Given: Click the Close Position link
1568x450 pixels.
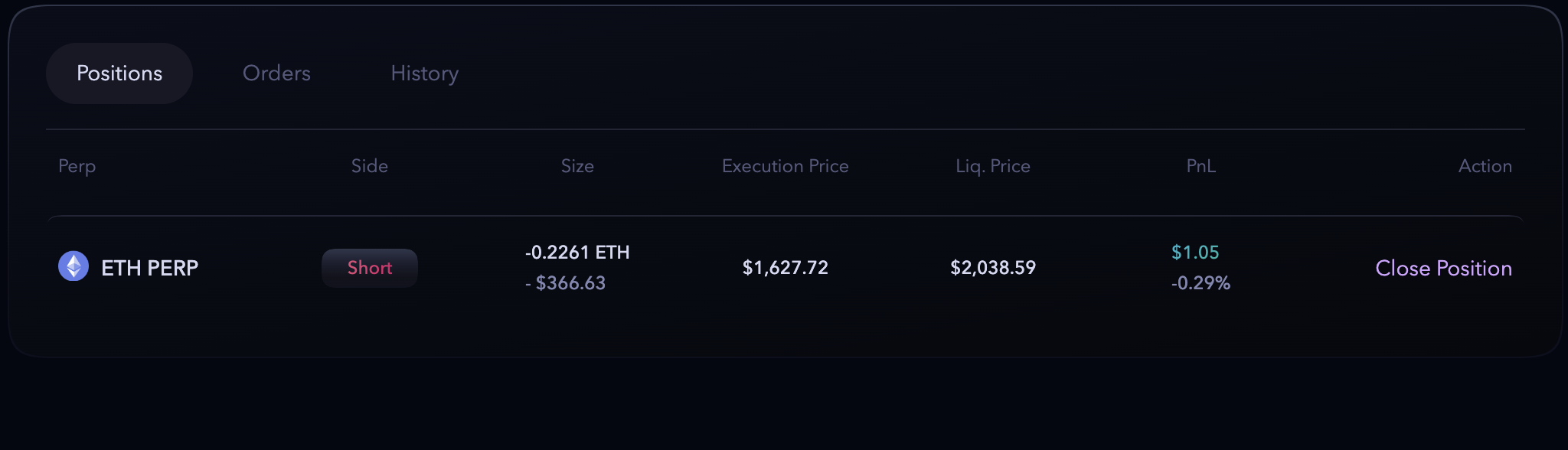Looking at the screenshot, I should 1443,268.
